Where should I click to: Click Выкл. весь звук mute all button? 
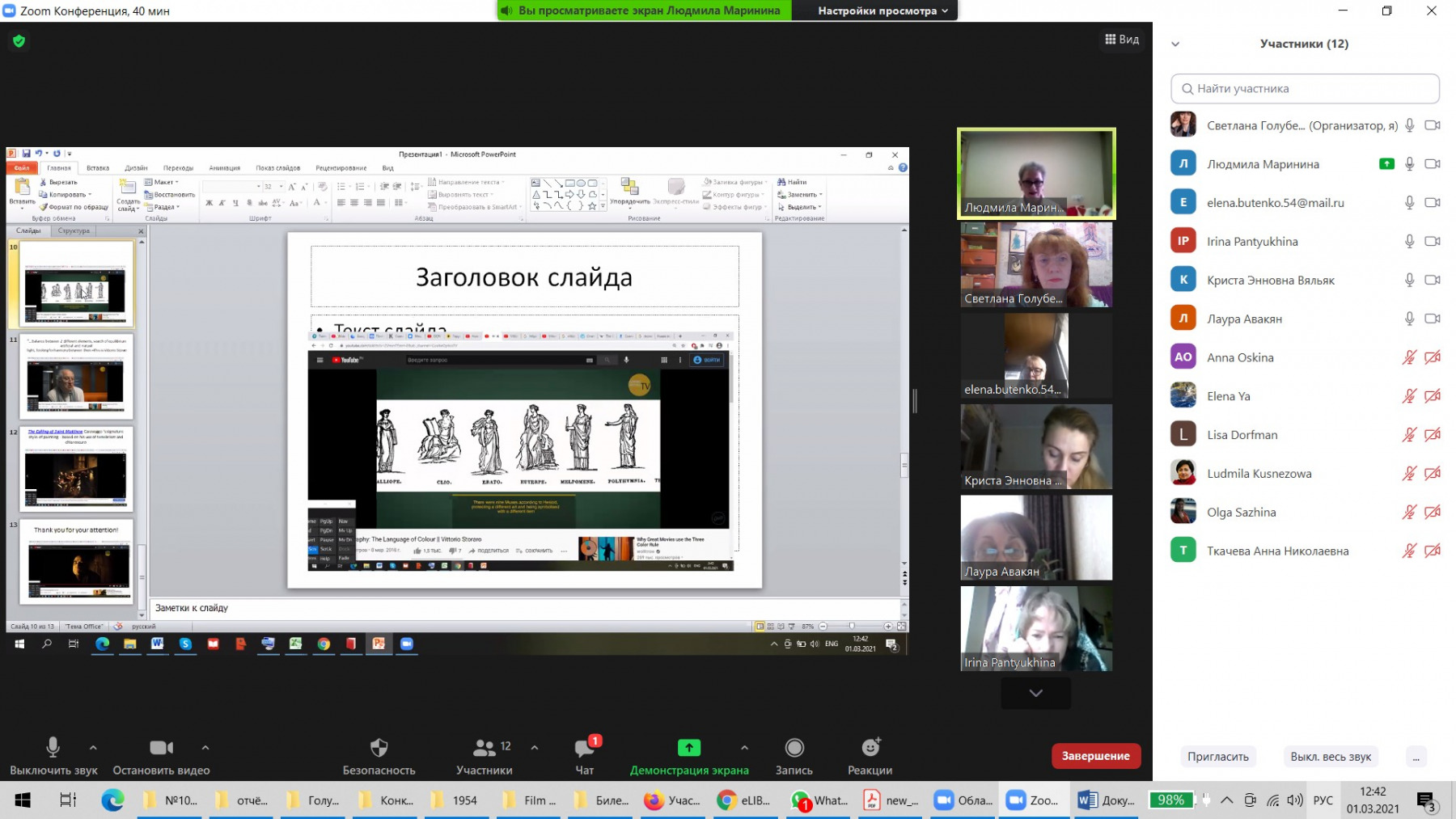(x=1331, y=757)
